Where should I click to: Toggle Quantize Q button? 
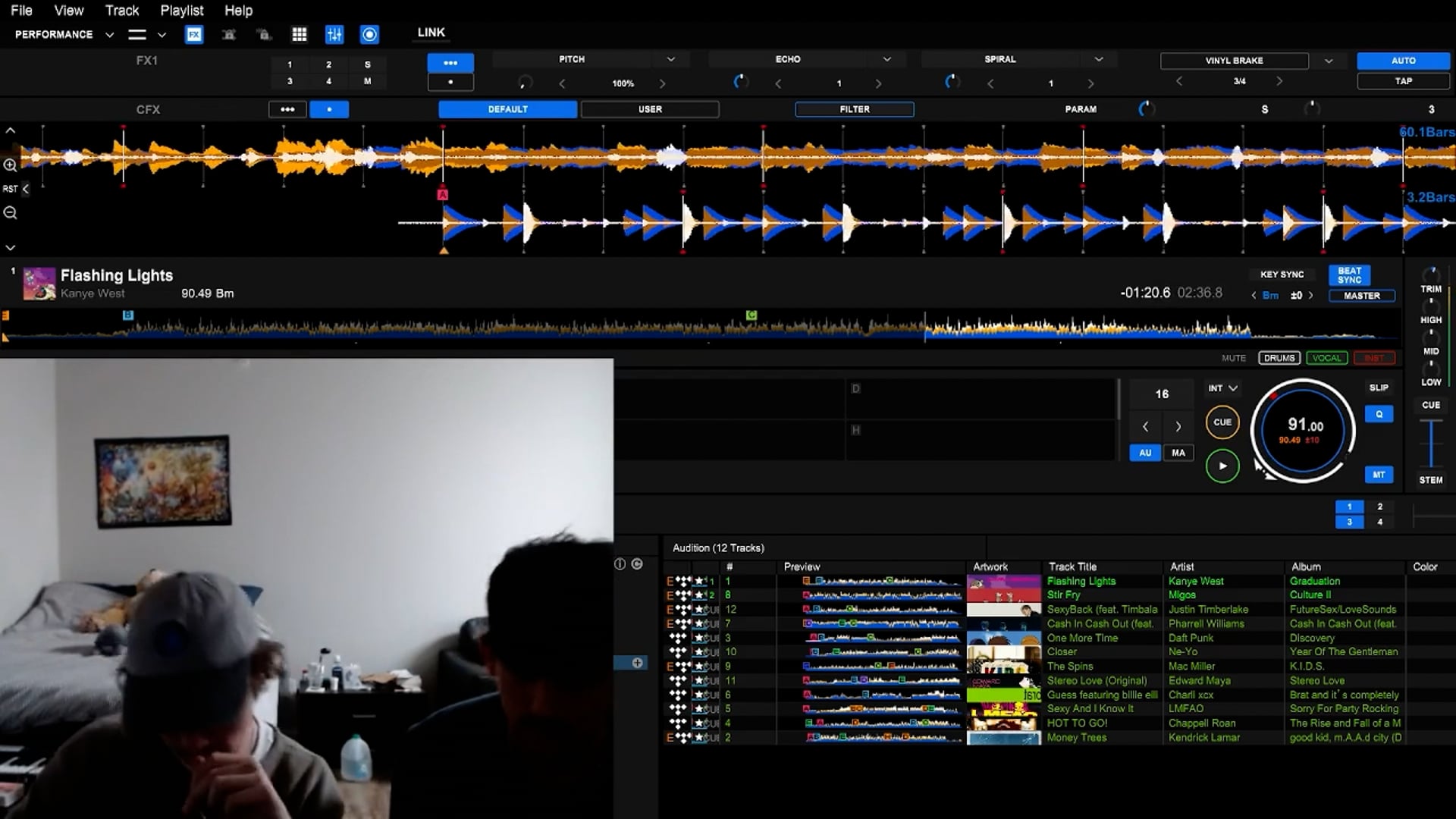[x=1379, y=415]
